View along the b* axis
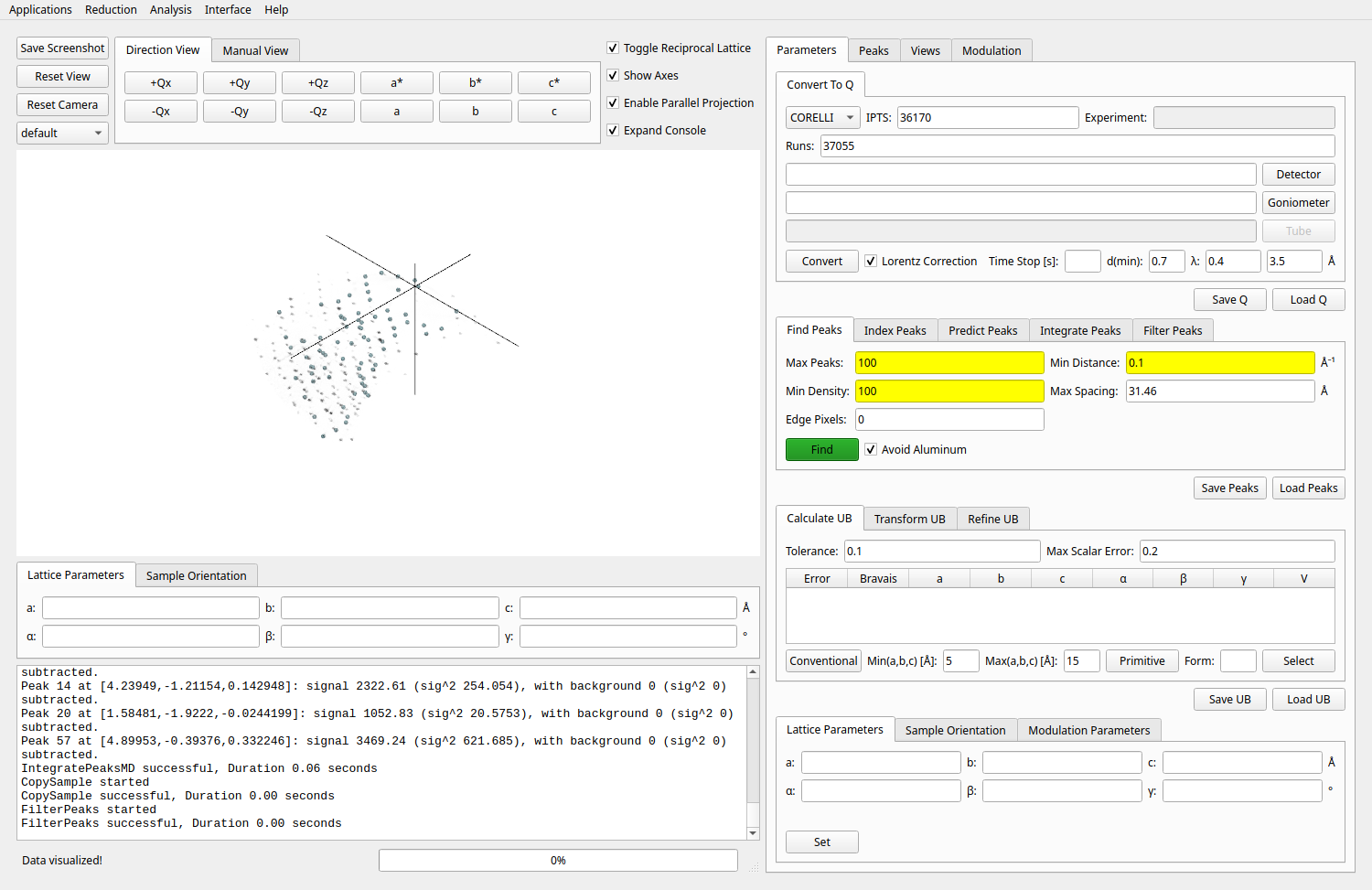Screen dimensions: 1372x890 tap(476, 82)
